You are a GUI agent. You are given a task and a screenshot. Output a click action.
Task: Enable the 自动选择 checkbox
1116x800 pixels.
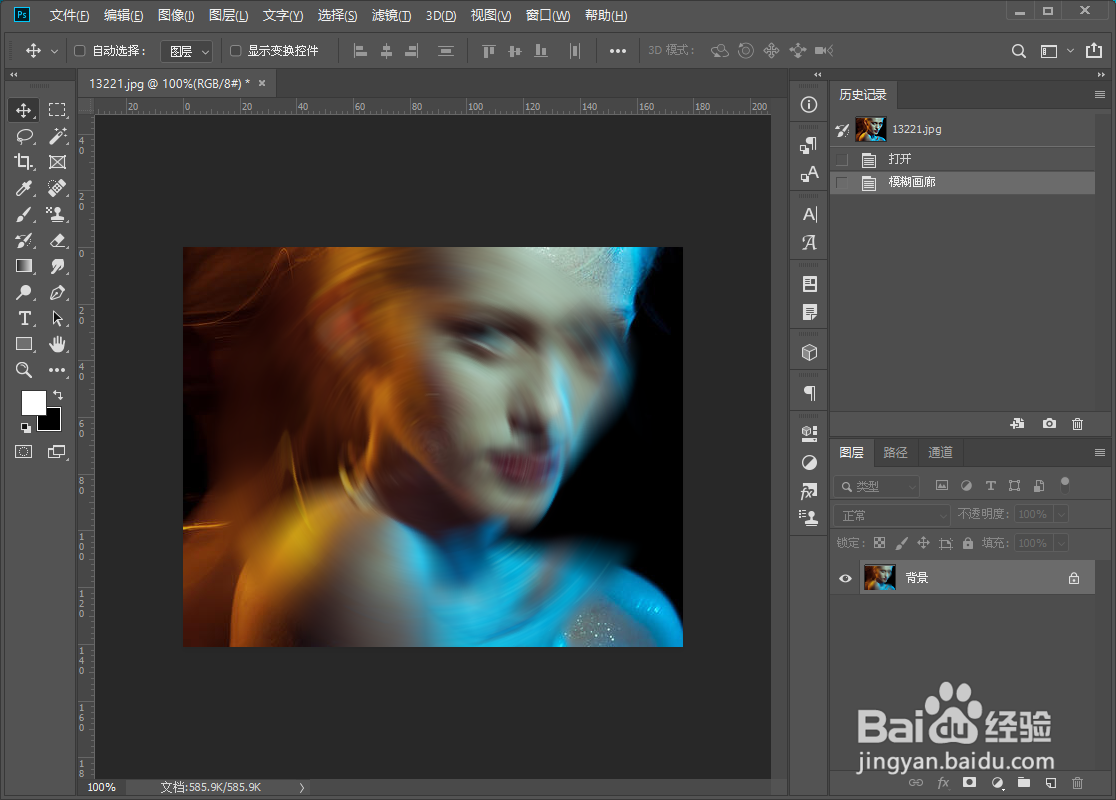[80, 51]
